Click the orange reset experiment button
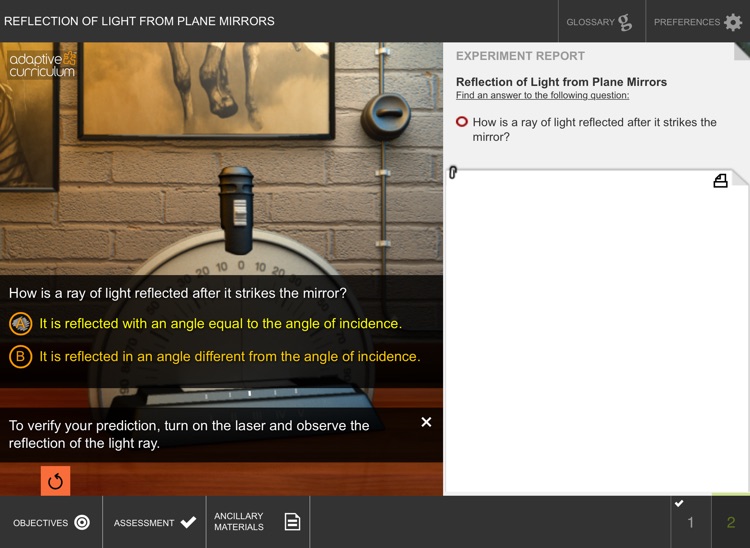750x548 pixels. 55,481
